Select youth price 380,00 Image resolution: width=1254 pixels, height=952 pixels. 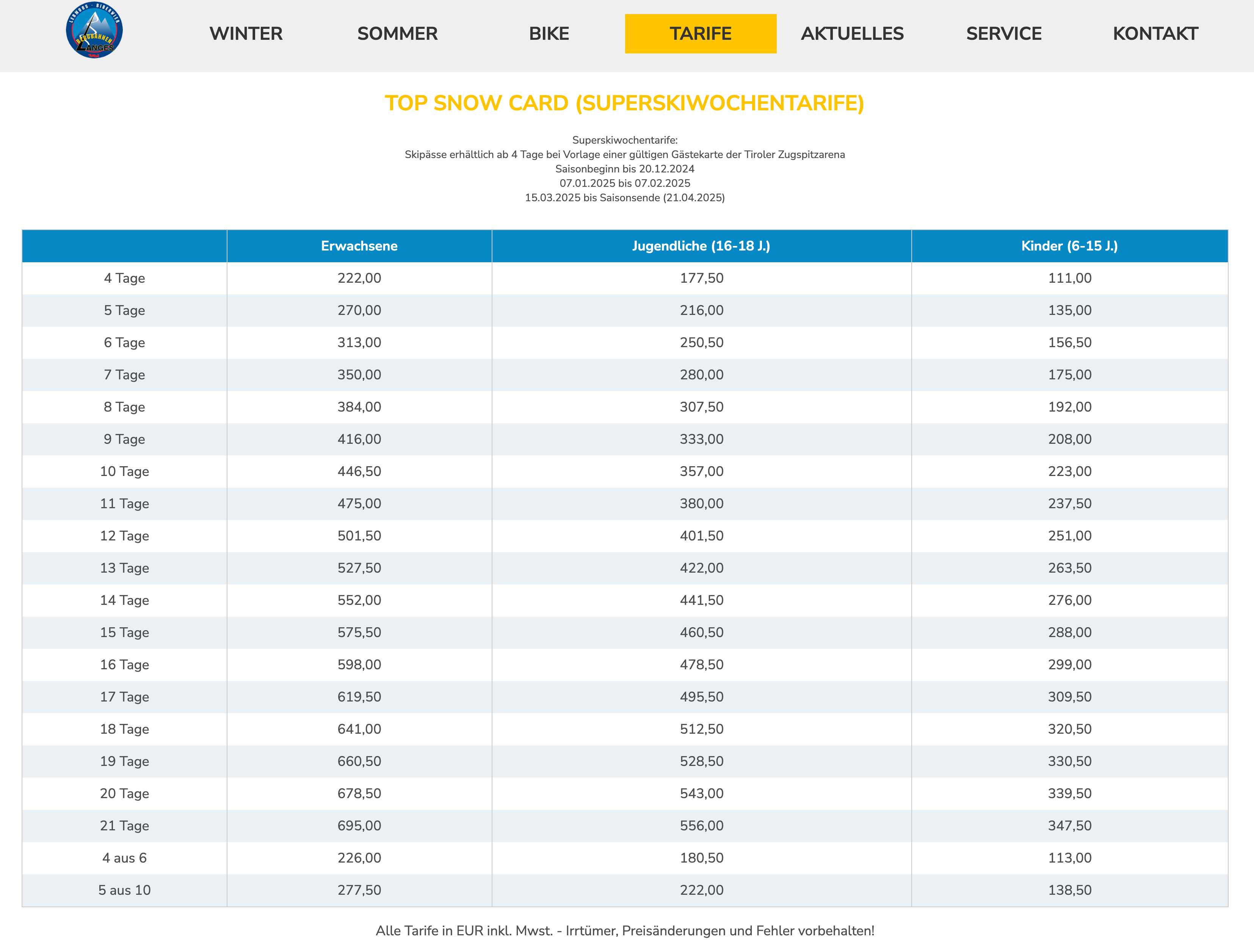(702, 504)
